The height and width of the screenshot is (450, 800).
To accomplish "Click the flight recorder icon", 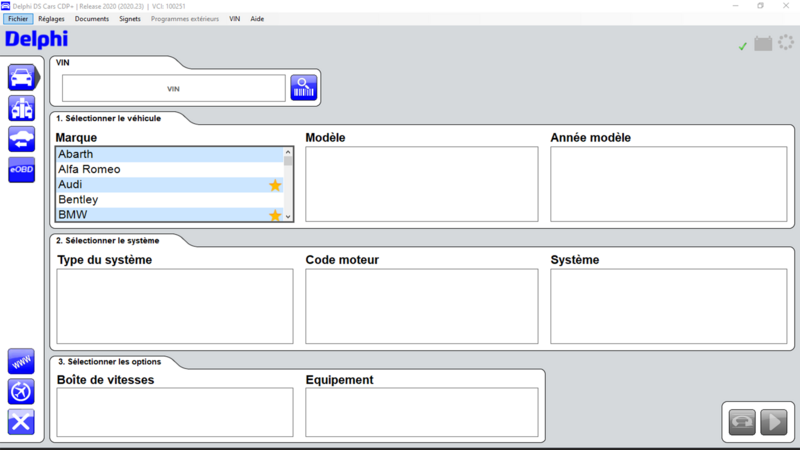I will click(21, 392).
